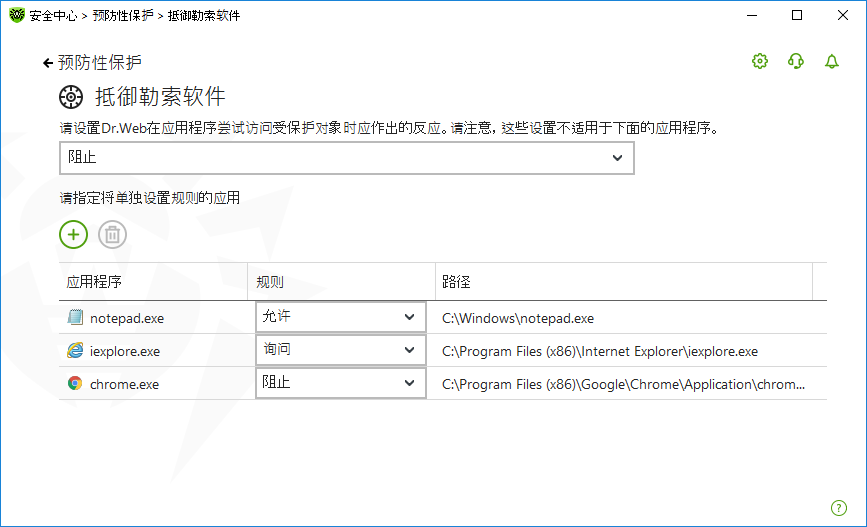Click the chrome.exe application icon
The height and width of the screenshot is (527, 867).
(x=75, y=383)
